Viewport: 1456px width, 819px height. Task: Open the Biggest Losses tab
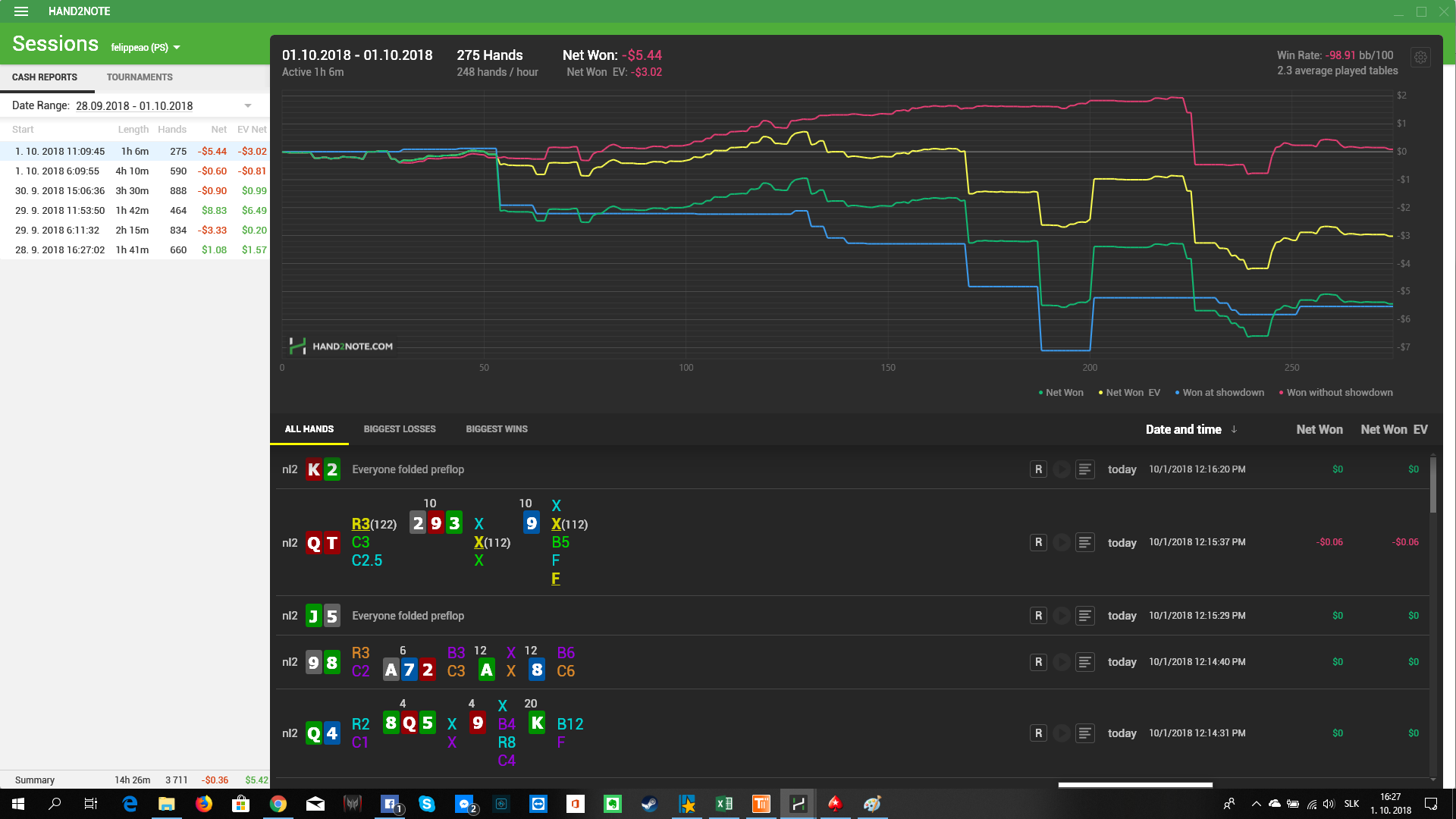[400, 429]
